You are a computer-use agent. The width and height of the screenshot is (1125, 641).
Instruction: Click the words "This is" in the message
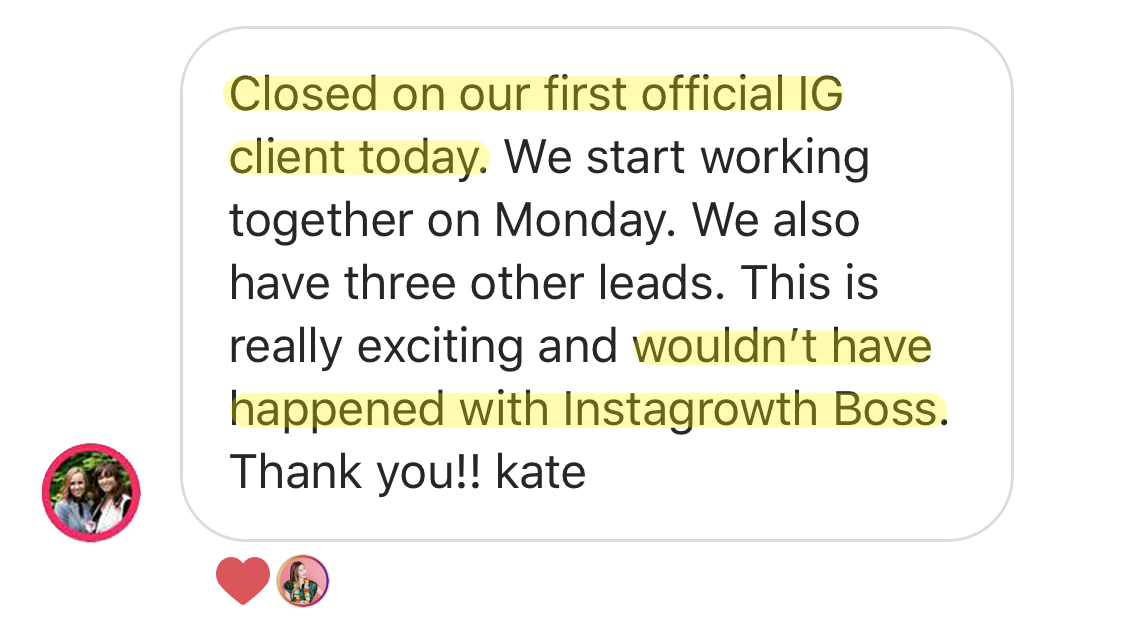811,284
